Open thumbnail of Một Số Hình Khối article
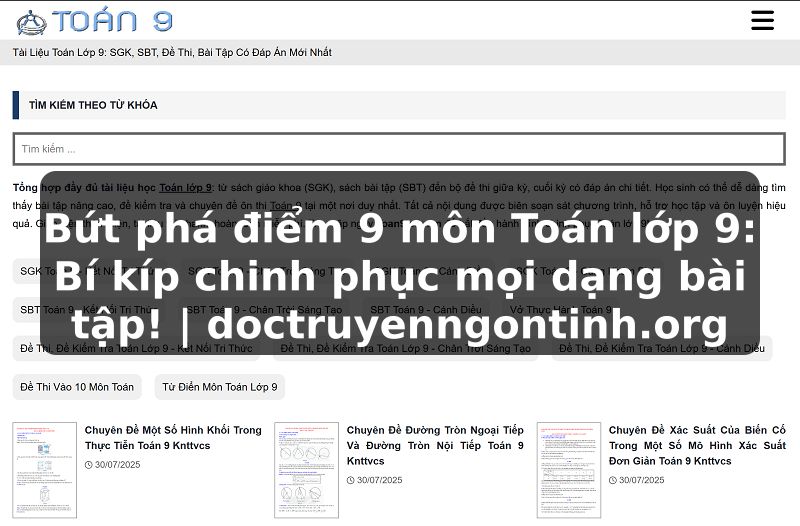The height and width of the screenshot is (526, 800). point(45,470)
